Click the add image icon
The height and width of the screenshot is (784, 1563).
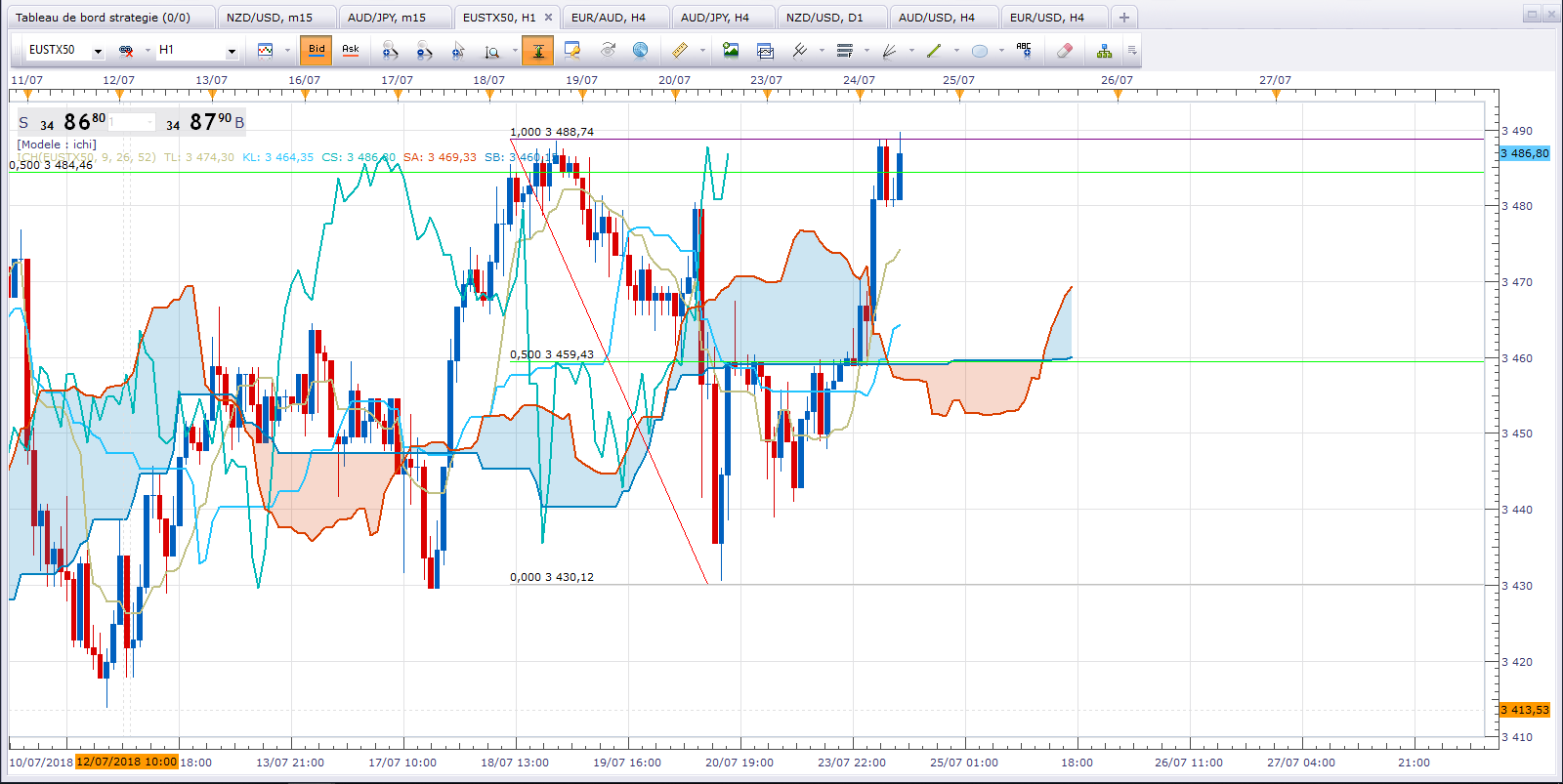[x=731, y=51]
